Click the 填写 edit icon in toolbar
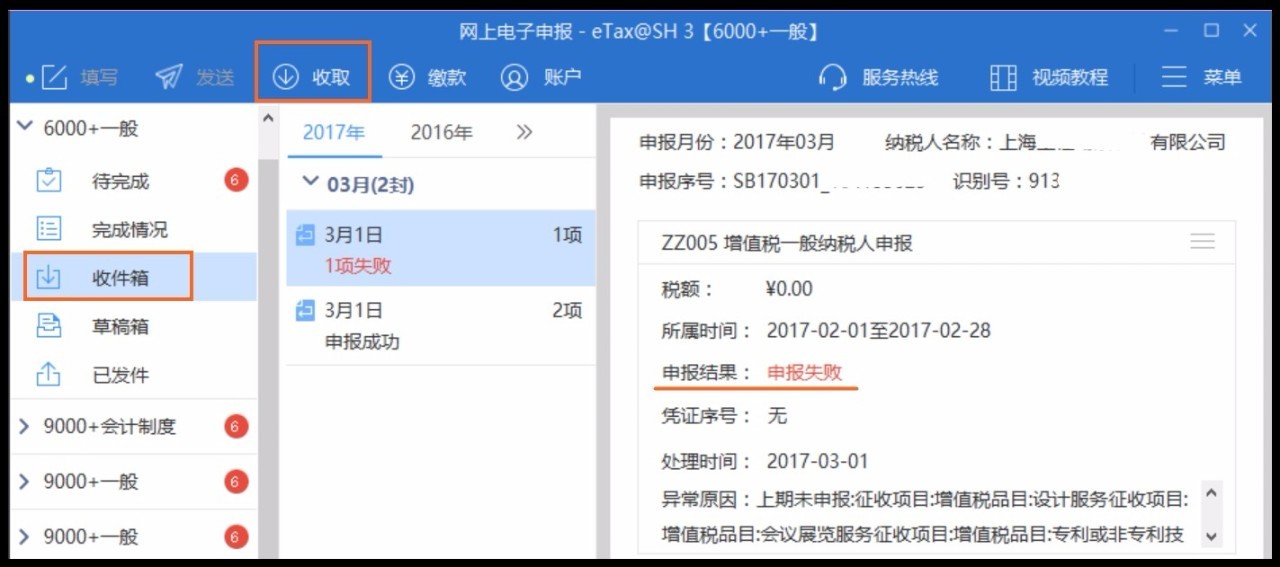The height and width of the screenshot is (567, 1280). coord(54,77)
